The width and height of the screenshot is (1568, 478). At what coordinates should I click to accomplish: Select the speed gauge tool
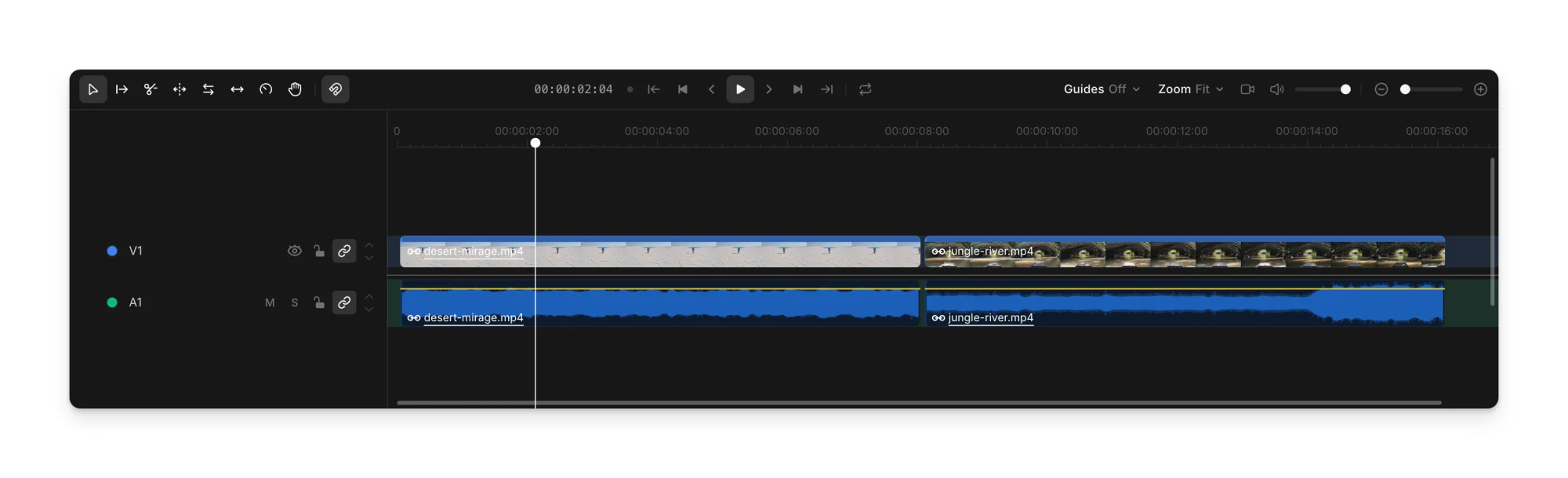click(266, 89)
